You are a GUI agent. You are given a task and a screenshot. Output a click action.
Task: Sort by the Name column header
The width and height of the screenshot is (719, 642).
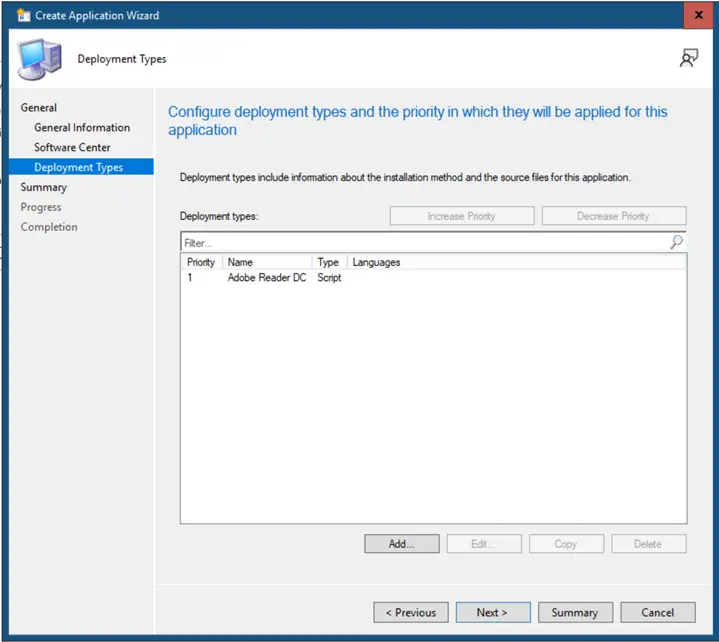(267, 262)
